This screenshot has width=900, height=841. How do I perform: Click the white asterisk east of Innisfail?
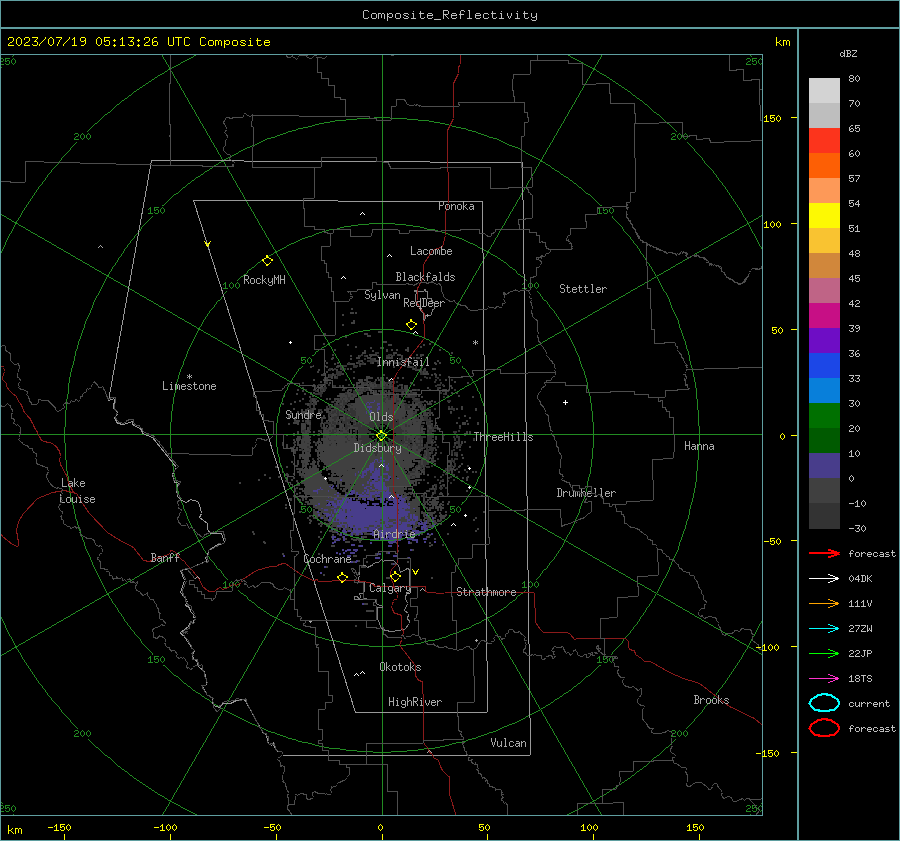(x=475, y=343)
